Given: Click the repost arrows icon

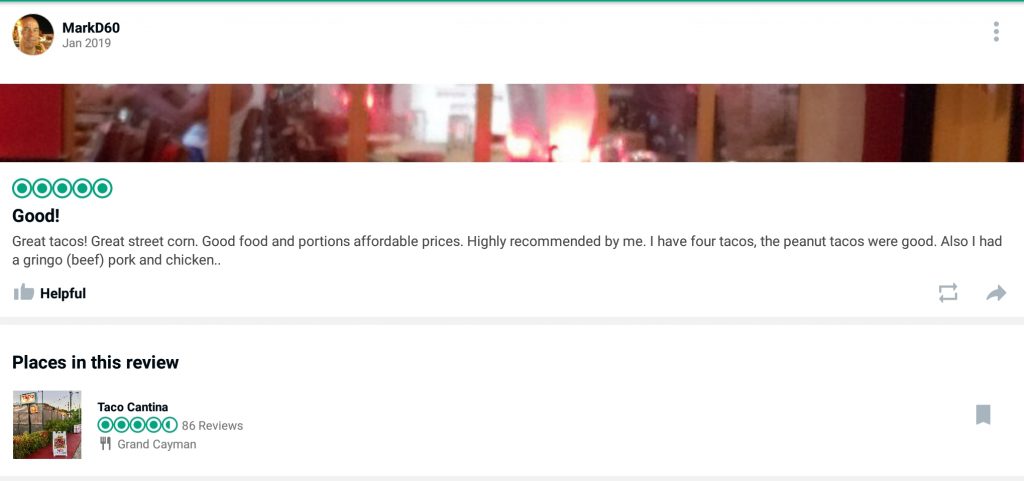Looking at the screenshot, I should pos(948,292).
